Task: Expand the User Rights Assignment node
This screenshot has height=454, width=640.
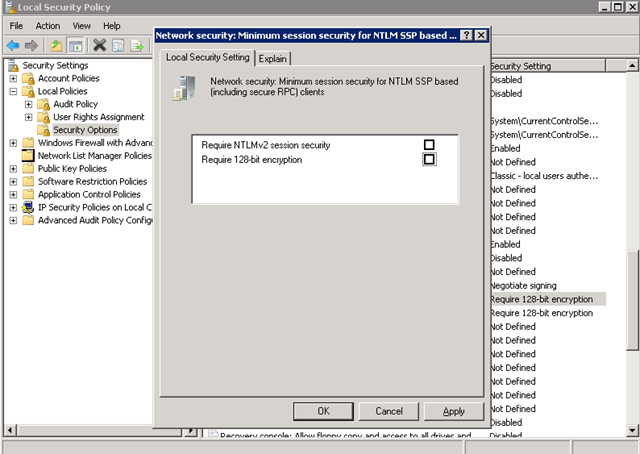Action: (28, 117)
